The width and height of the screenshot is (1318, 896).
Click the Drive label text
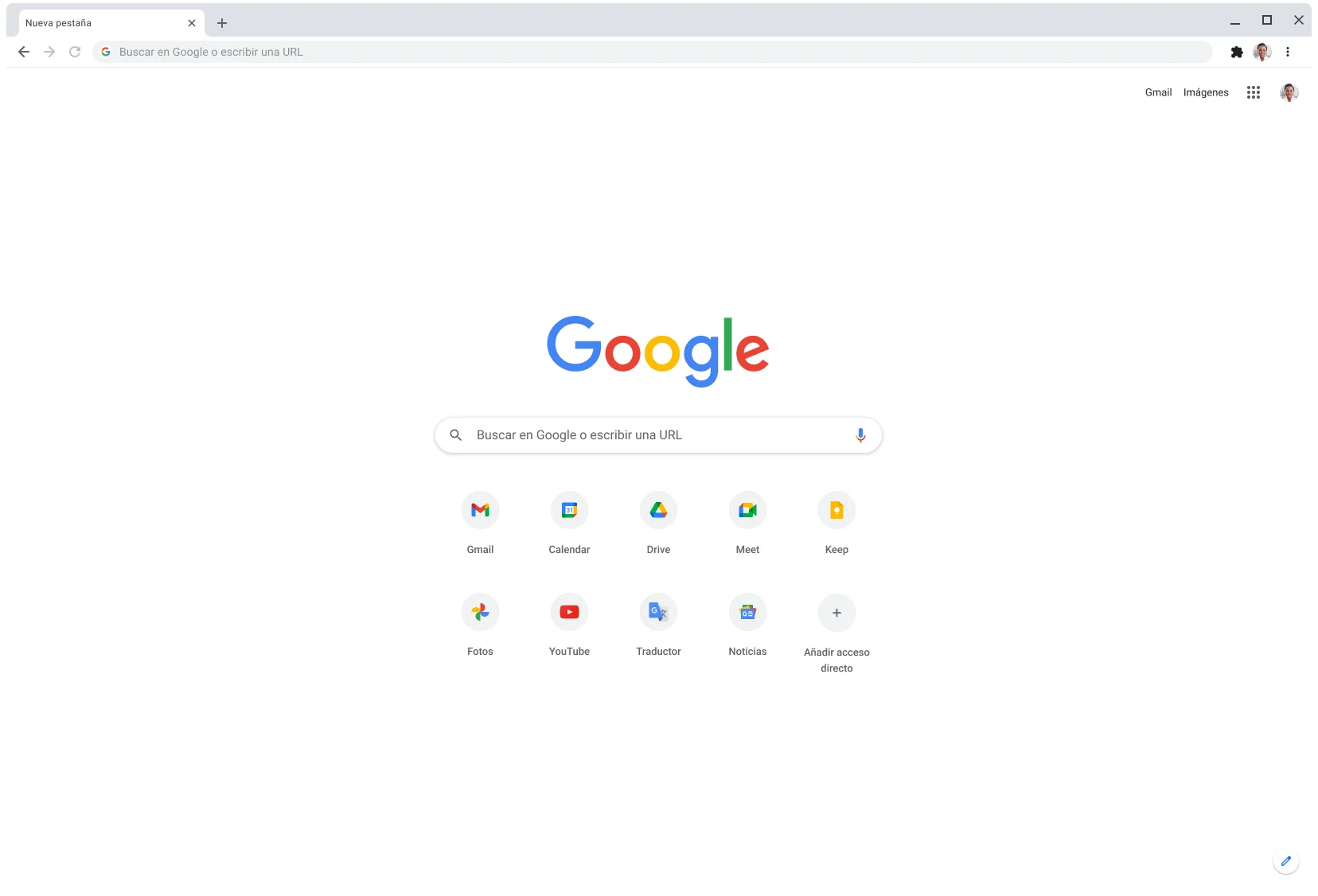(658, 550)
